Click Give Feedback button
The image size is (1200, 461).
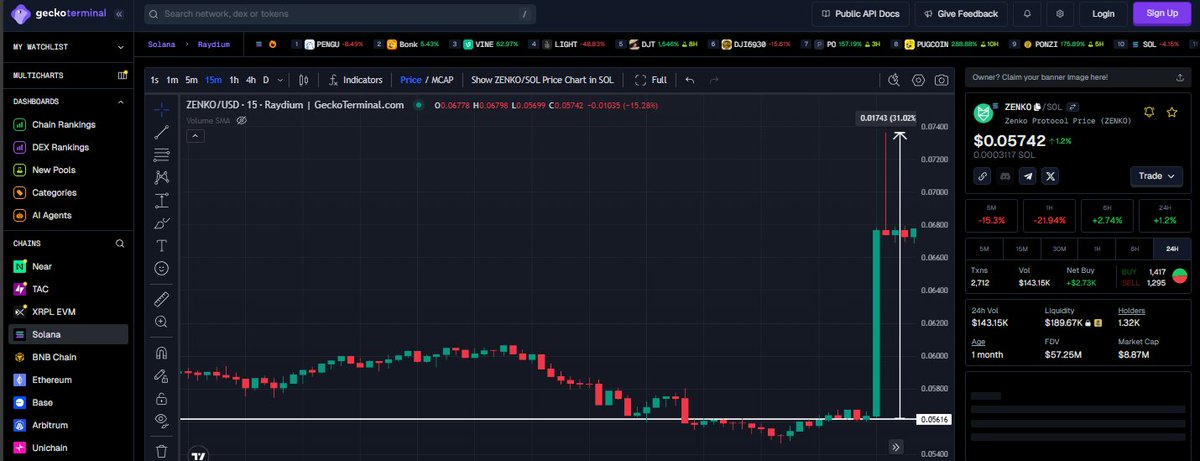pos(960,14)
